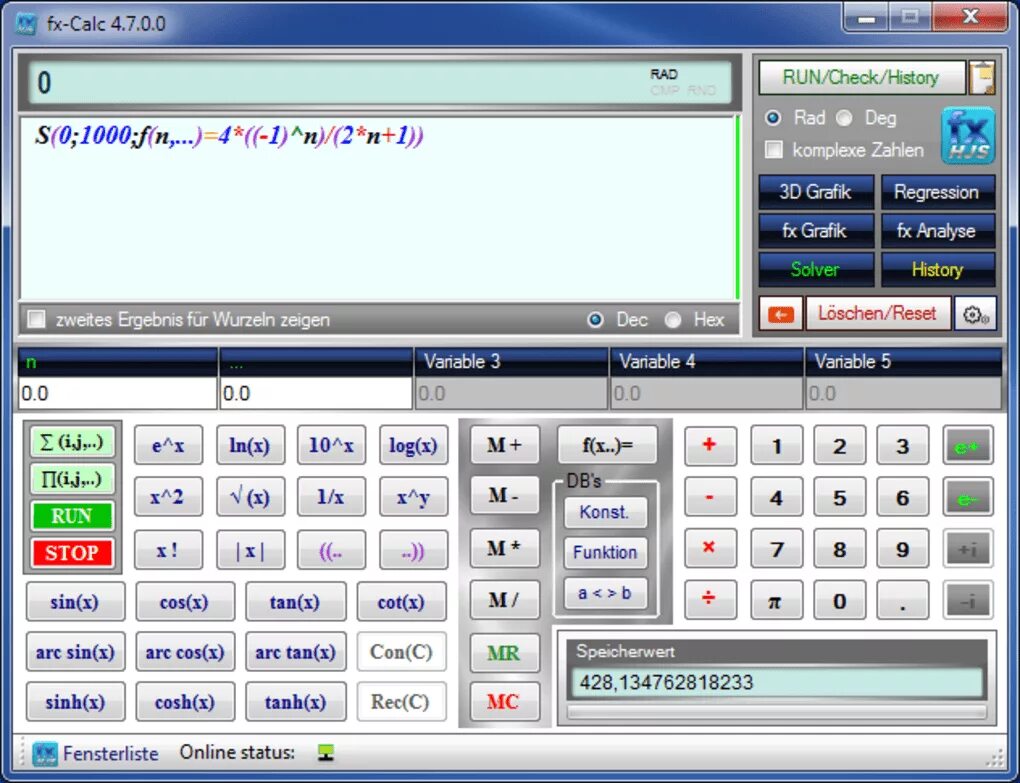Open the History module button
The height and width of the screenshot is (783, 1020).
point(937,269)
